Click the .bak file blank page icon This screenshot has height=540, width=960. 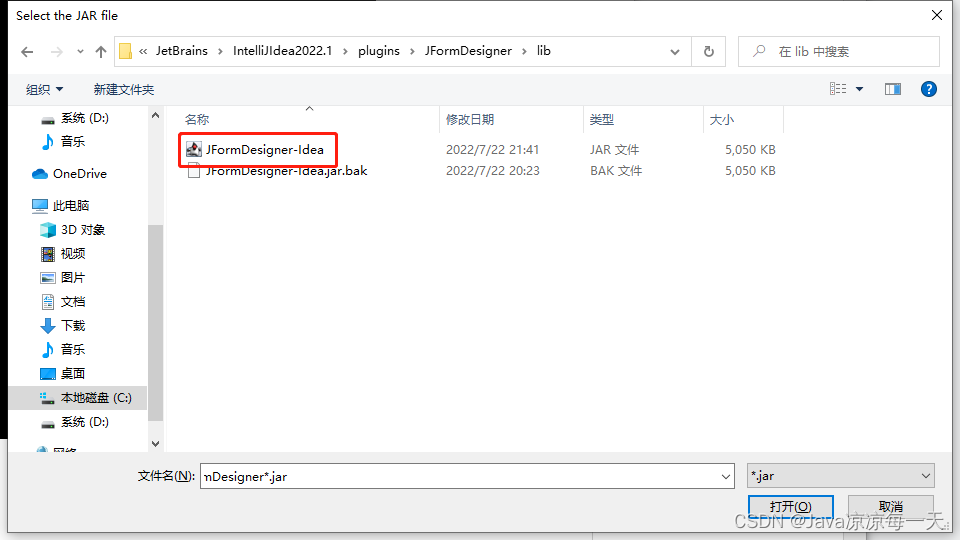click(x=194, y=171)
